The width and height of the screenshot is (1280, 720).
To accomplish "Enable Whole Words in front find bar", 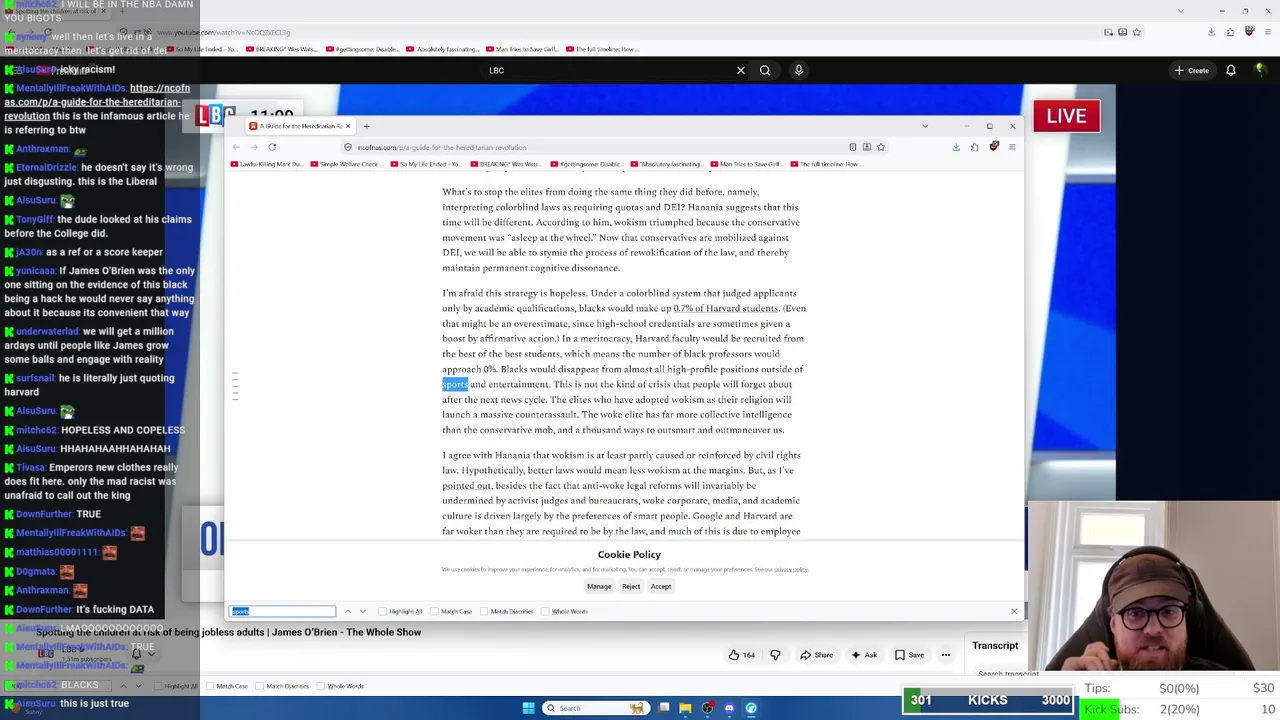I will [x=565, y=611].
